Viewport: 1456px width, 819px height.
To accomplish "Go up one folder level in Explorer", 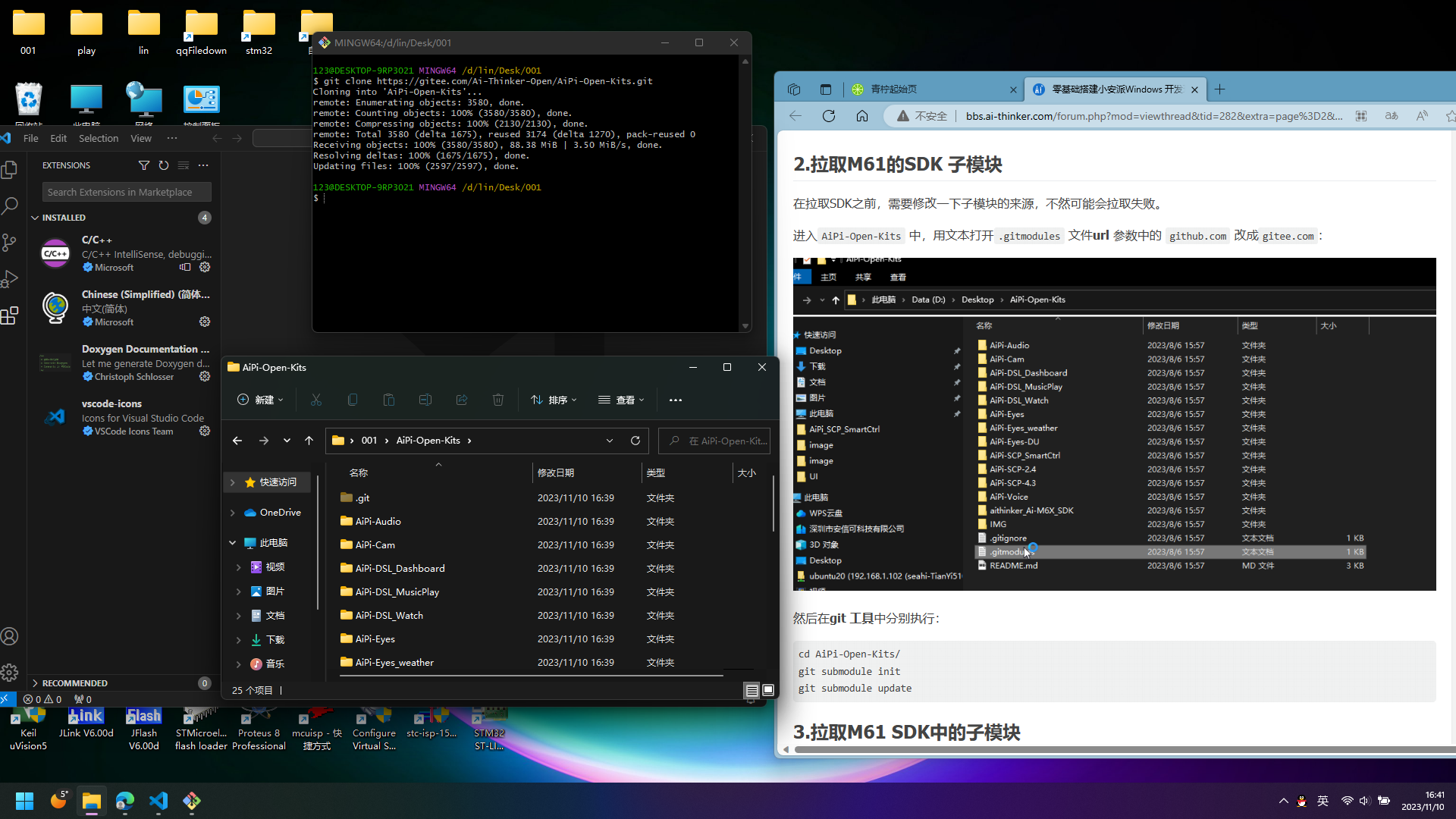I will tap(309, 441).
